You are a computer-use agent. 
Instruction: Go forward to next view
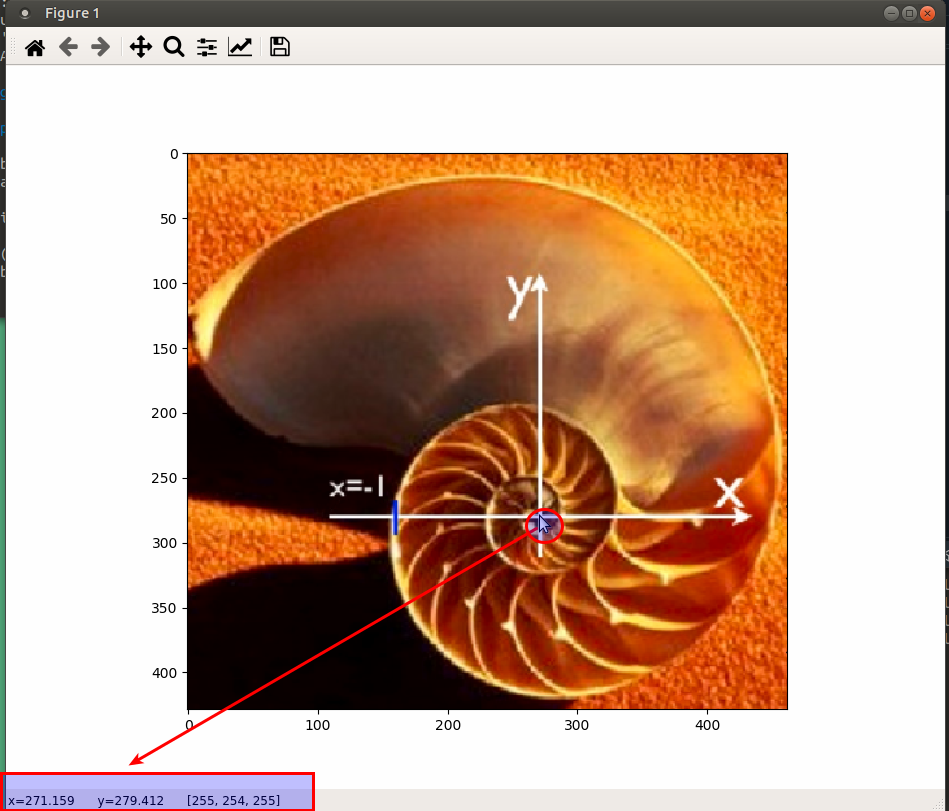point(100,47)
